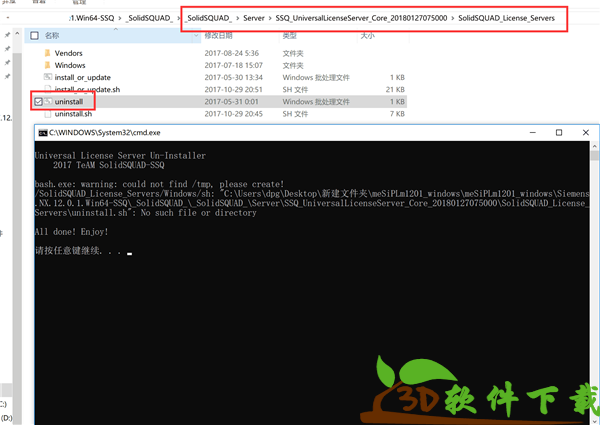Expand chevron after Server breadcrumb

click(x=270, y=18)
